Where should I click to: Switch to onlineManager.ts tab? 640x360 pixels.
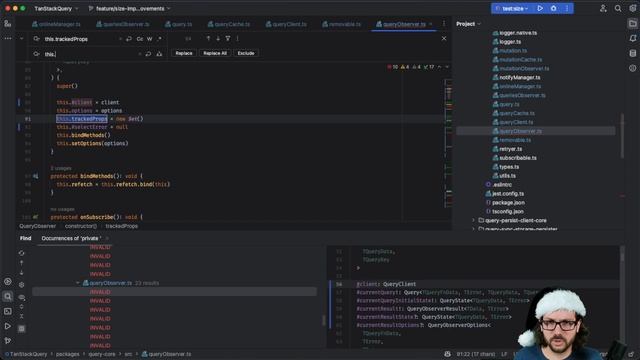pyautogui.click(x=56, y=24)
